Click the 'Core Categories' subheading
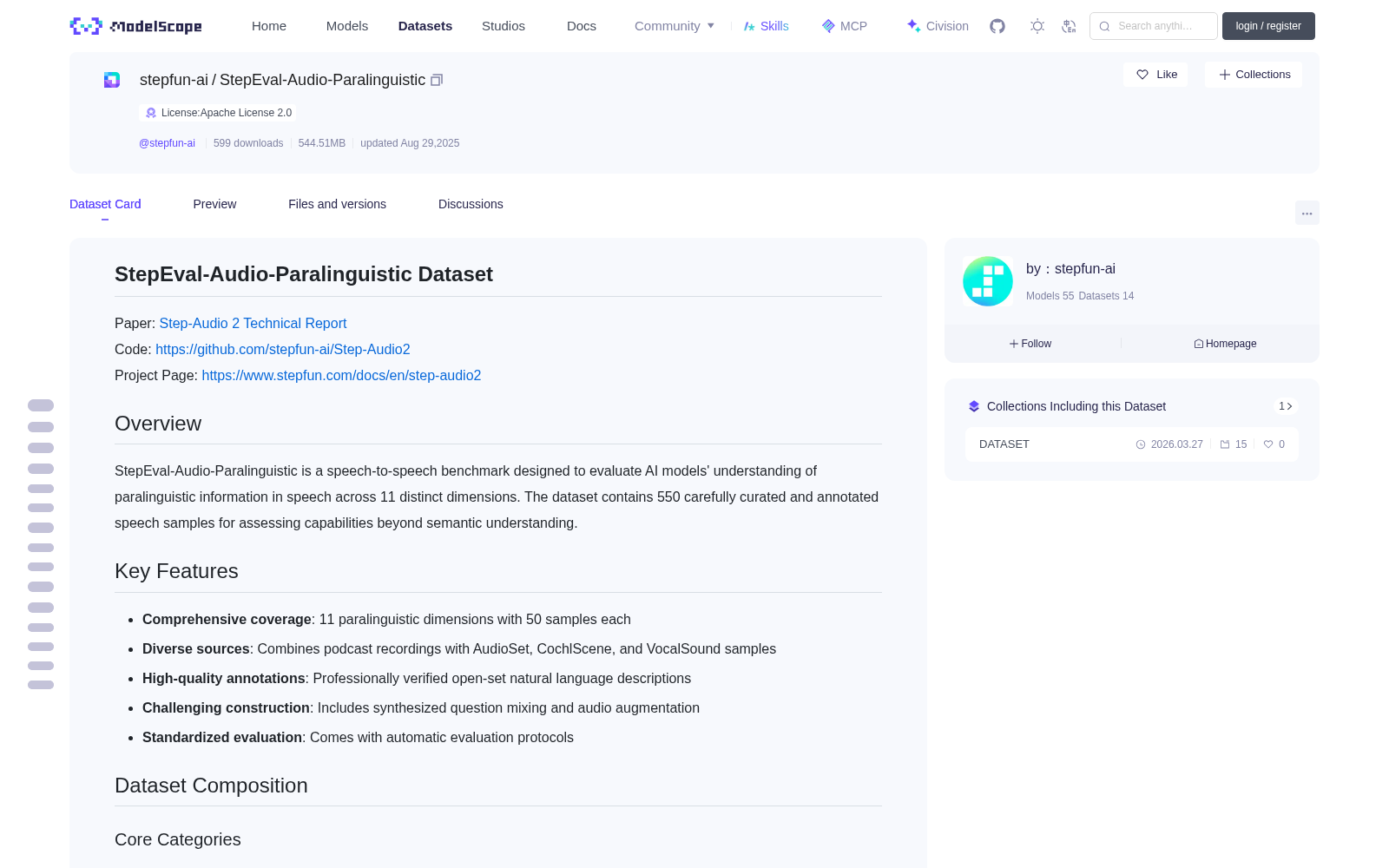The height and width of the screenshot is (868, 1389). [x=178, y=839]
